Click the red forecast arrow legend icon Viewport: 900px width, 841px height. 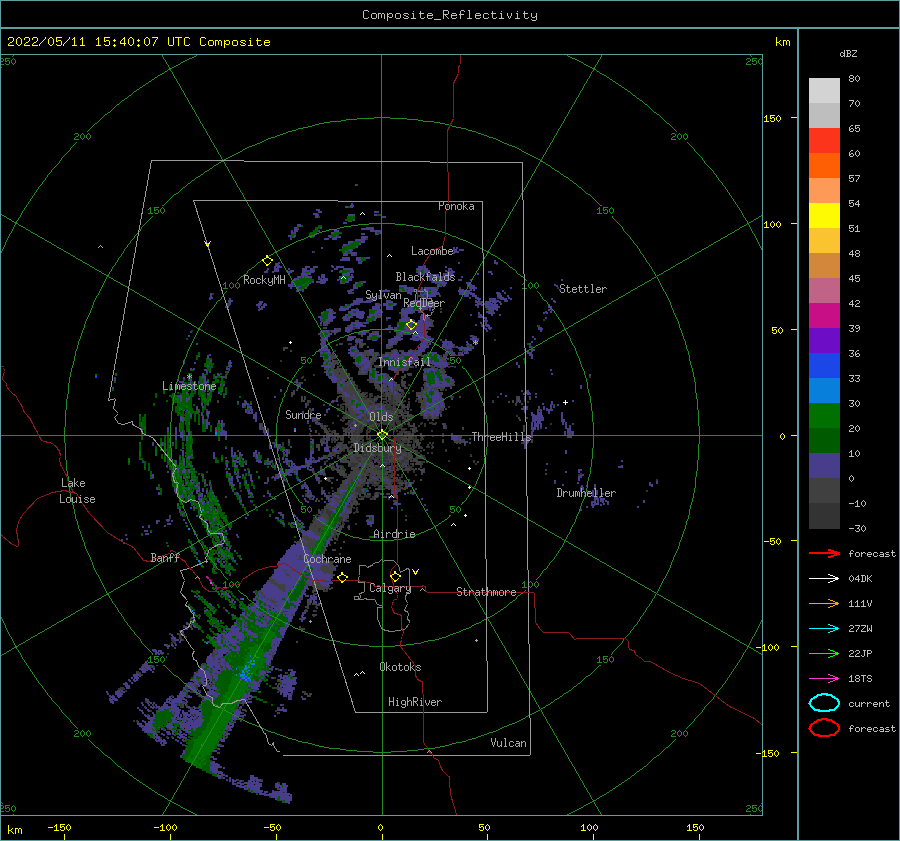coord(824,553)
